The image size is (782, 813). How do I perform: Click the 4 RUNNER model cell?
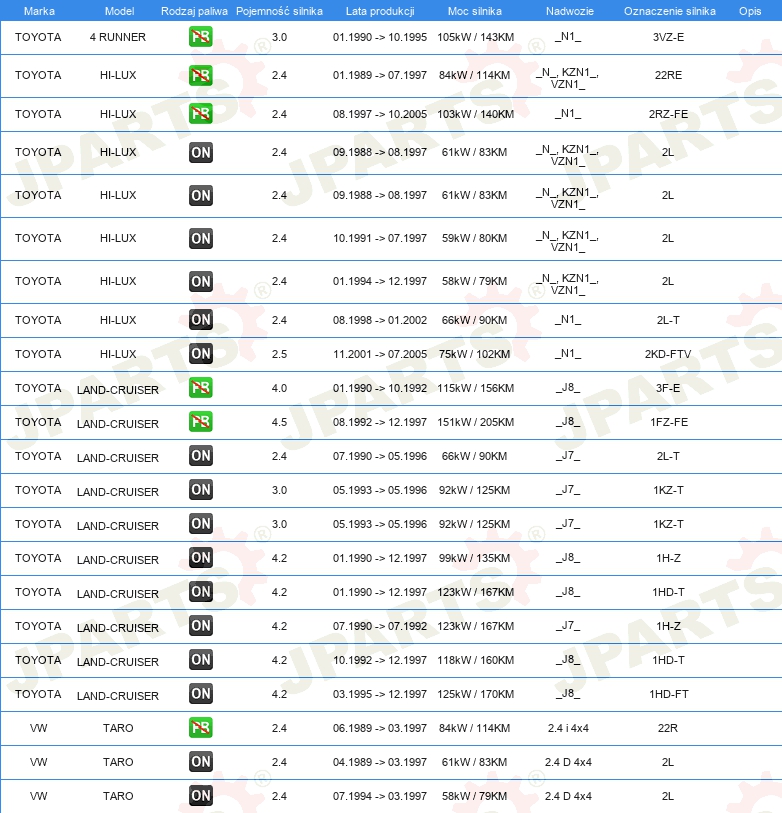click(x=117, y=37)
